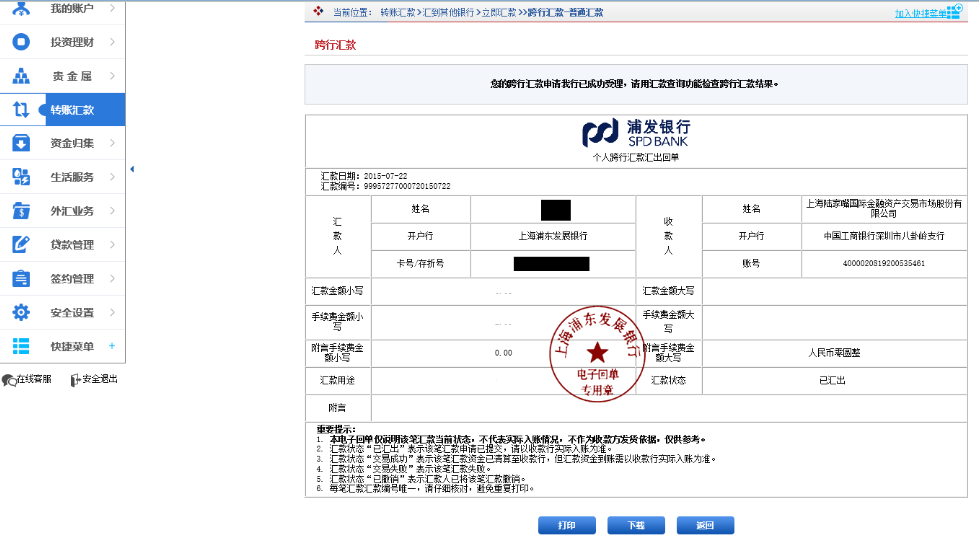
Task: Click the 加入快捷菜单 link
Action: 920,13
